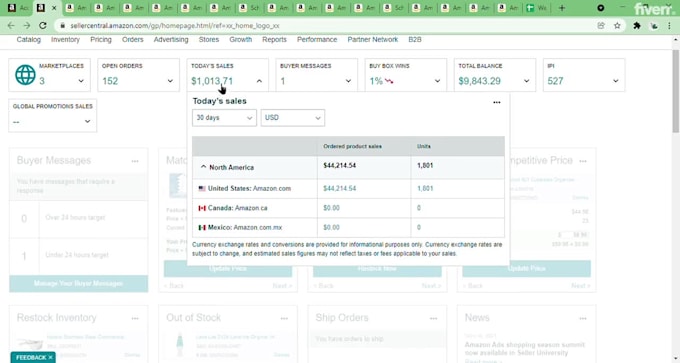680x363 pixels.
Task: Click the browser back arrow
Action: point(11,26)
